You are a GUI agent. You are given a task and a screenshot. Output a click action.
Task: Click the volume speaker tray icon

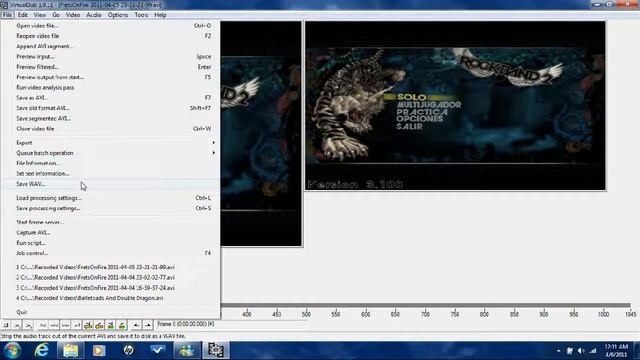[581, 351]
